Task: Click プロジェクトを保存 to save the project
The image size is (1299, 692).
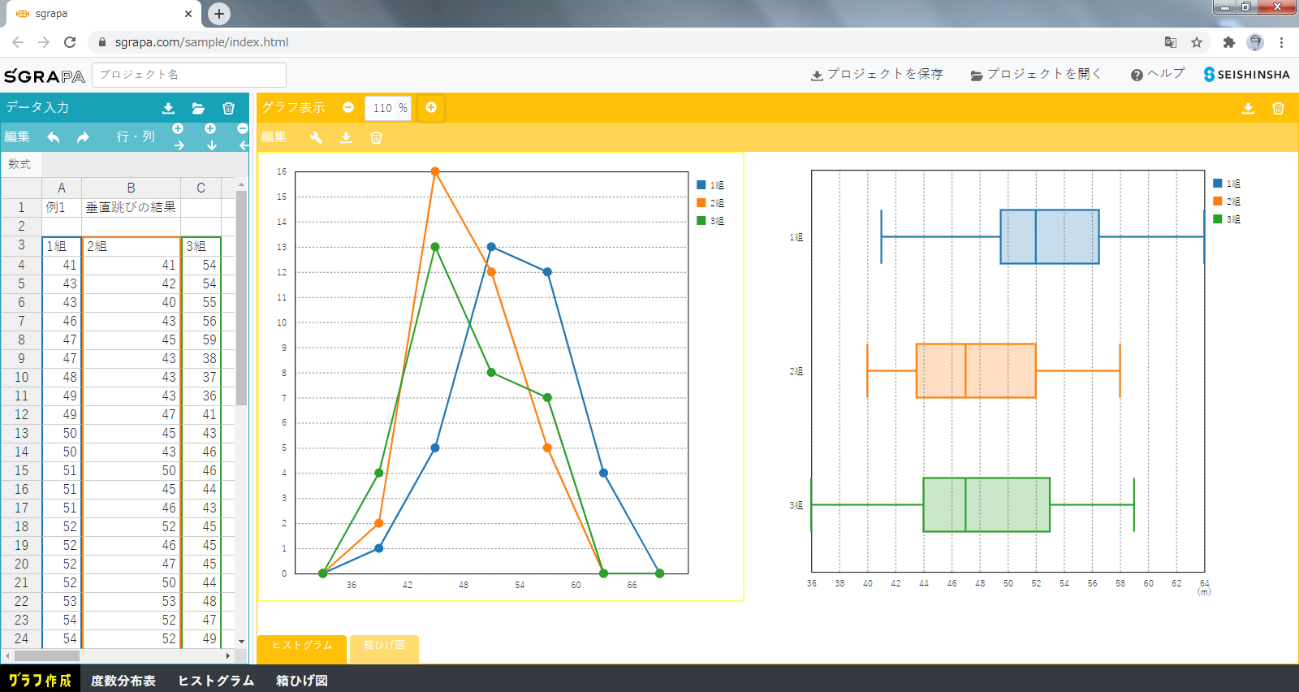Action: (x=876, y=75)
